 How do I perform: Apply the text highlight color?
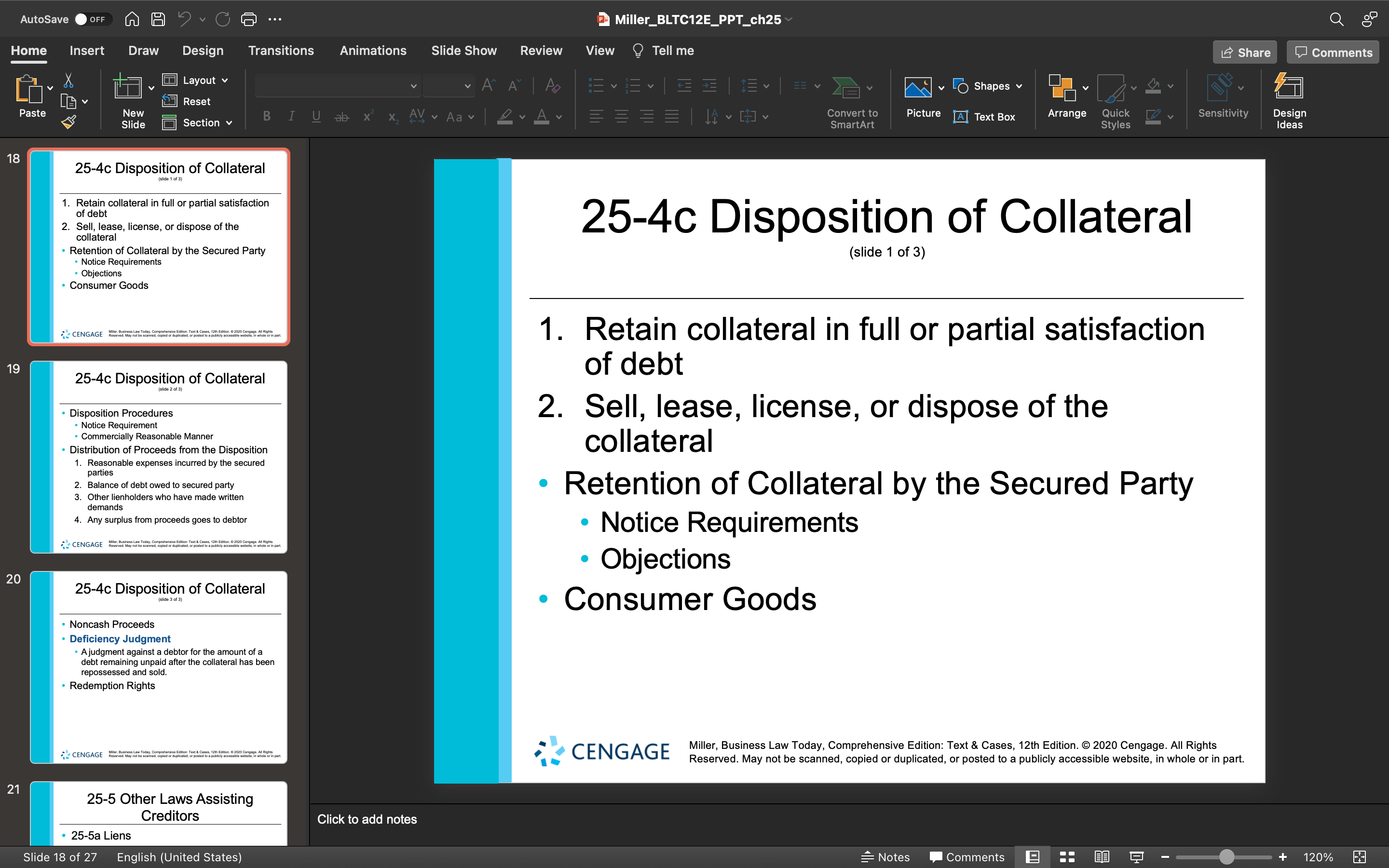pyautogui.click(x=505, y=117)
